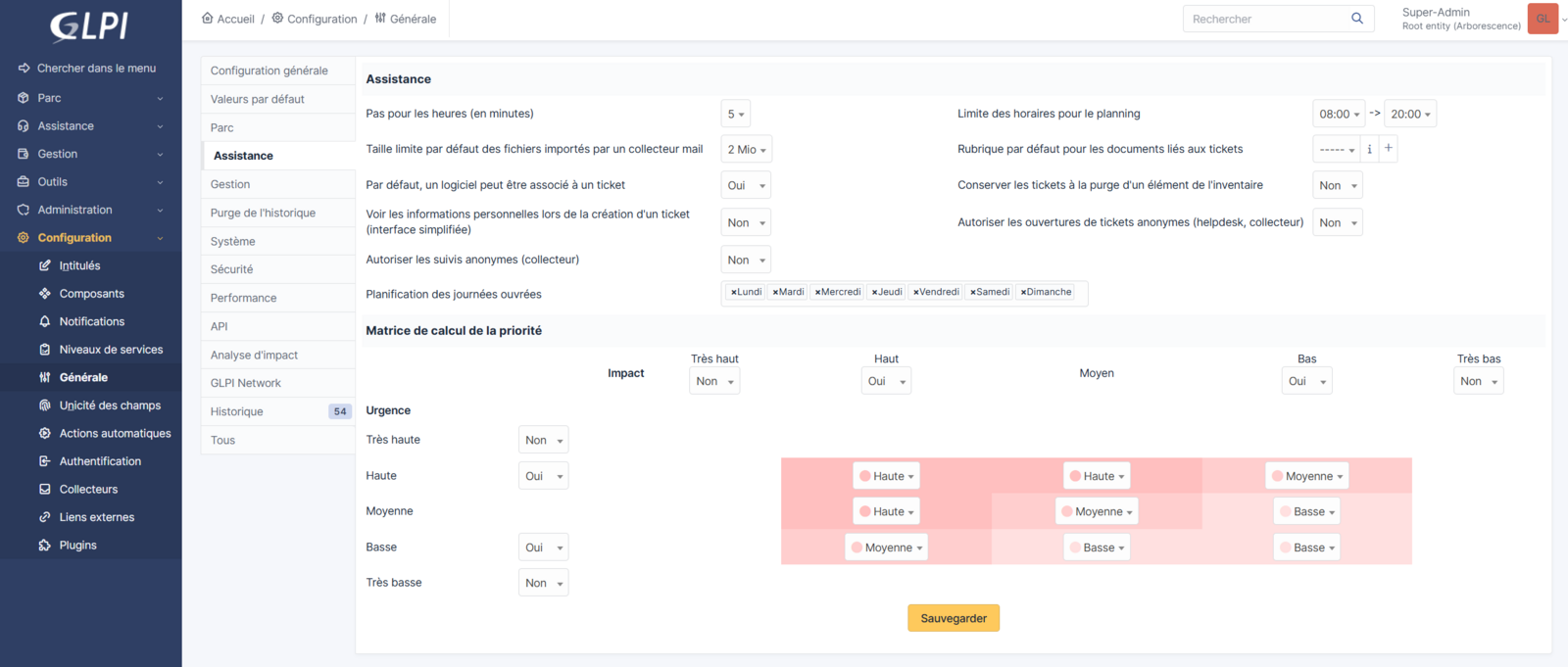Image resolution: width=1568 pixels, height=667 pixels.
Task: Click the info icon beside document category
Action: (x=1370, y=149)
